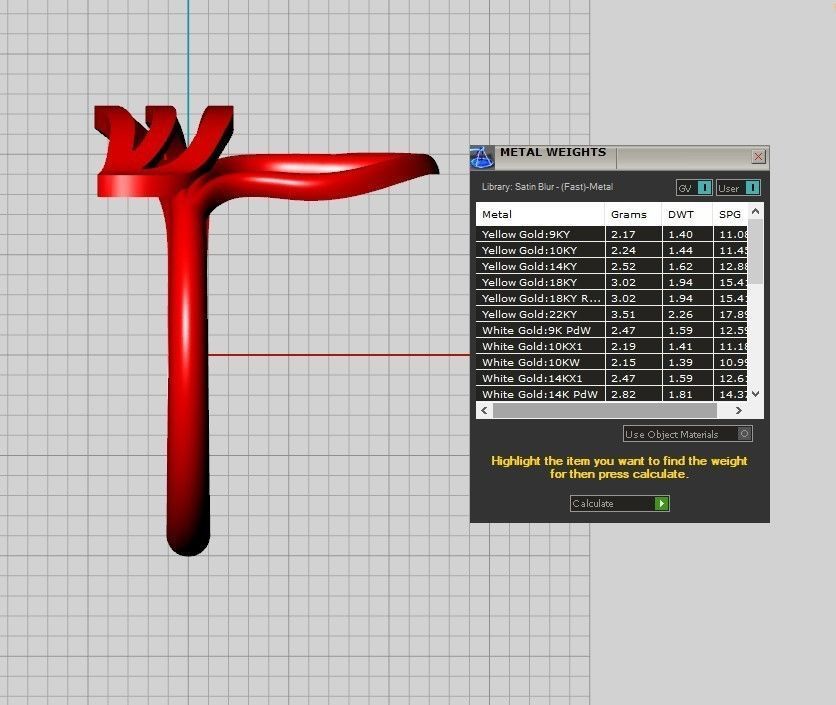
Task: Select the White Gold:14K PdW row
Action: click(x=612, y=394)
